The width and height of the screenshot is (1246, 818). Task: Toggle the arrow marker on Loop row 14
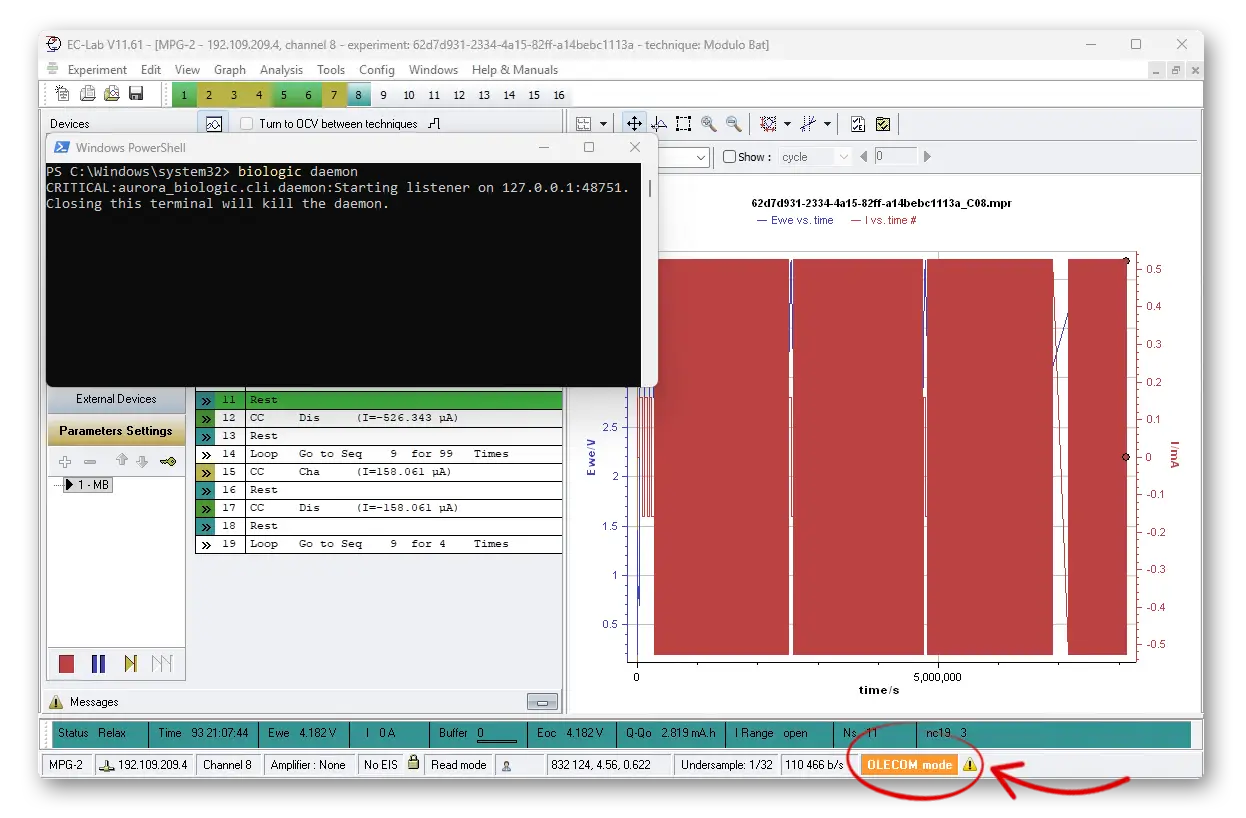point(206,454)
